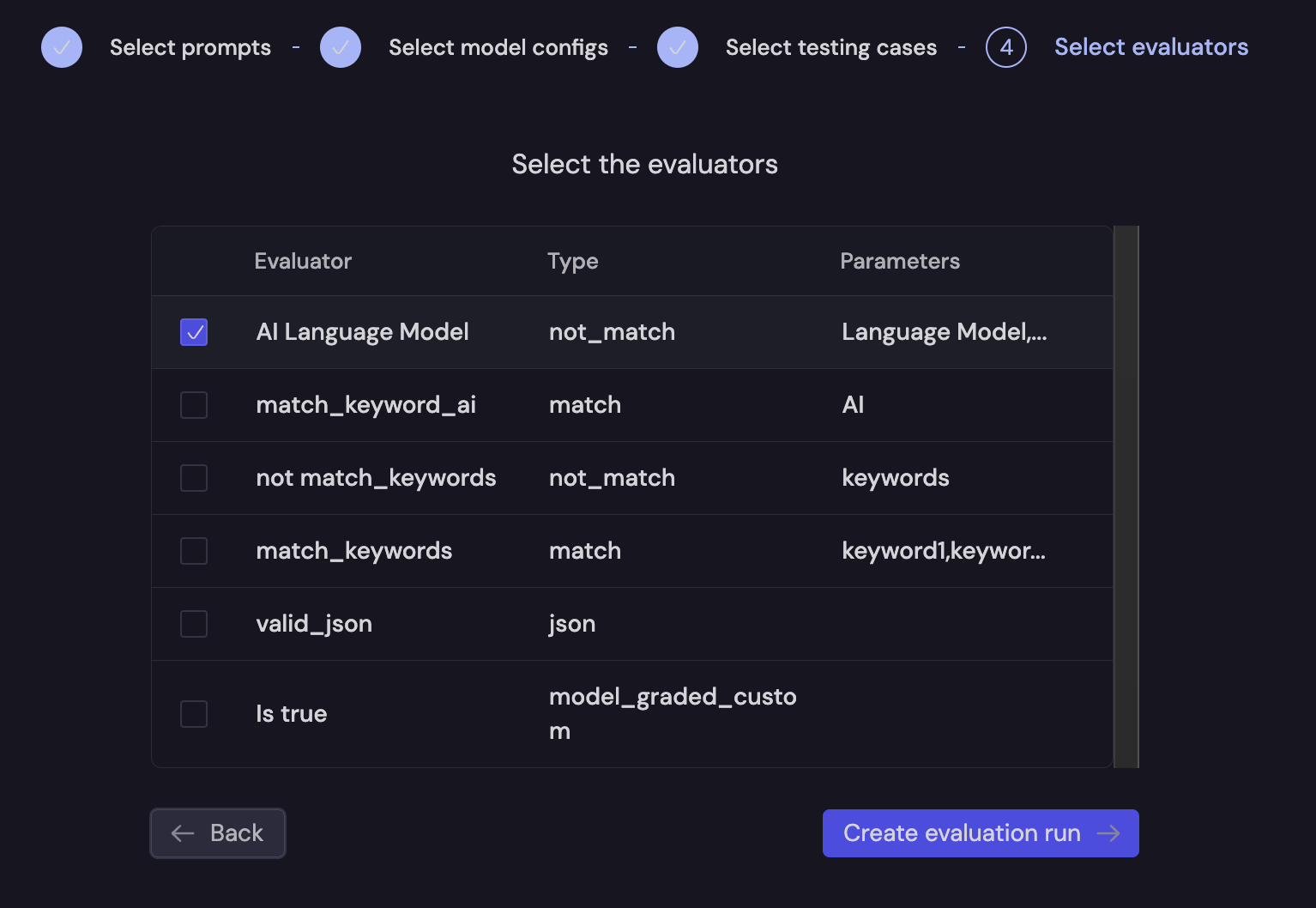The height and width of the screenshot is (908, 1316).
Task: Click the back arrow icon inside Back button
Action: click(181, 832)
